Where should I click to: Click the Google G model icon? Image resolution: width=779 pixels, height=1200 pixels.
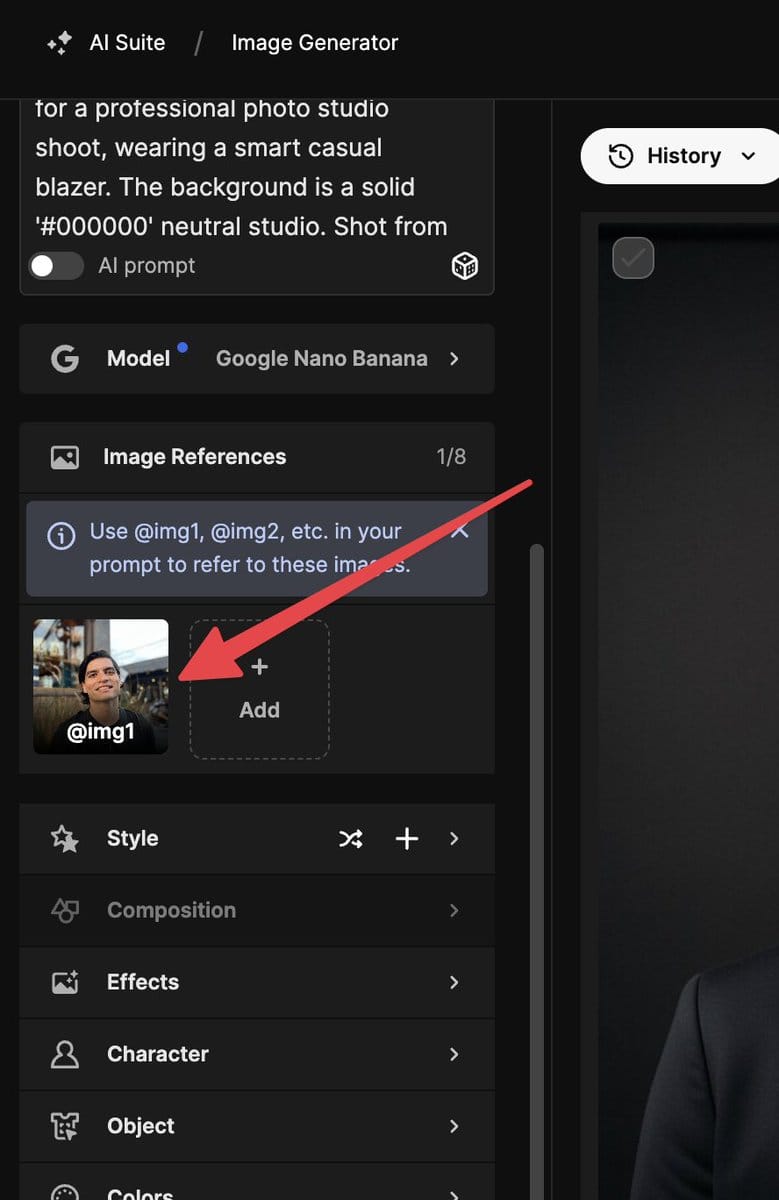pos(65,359)
